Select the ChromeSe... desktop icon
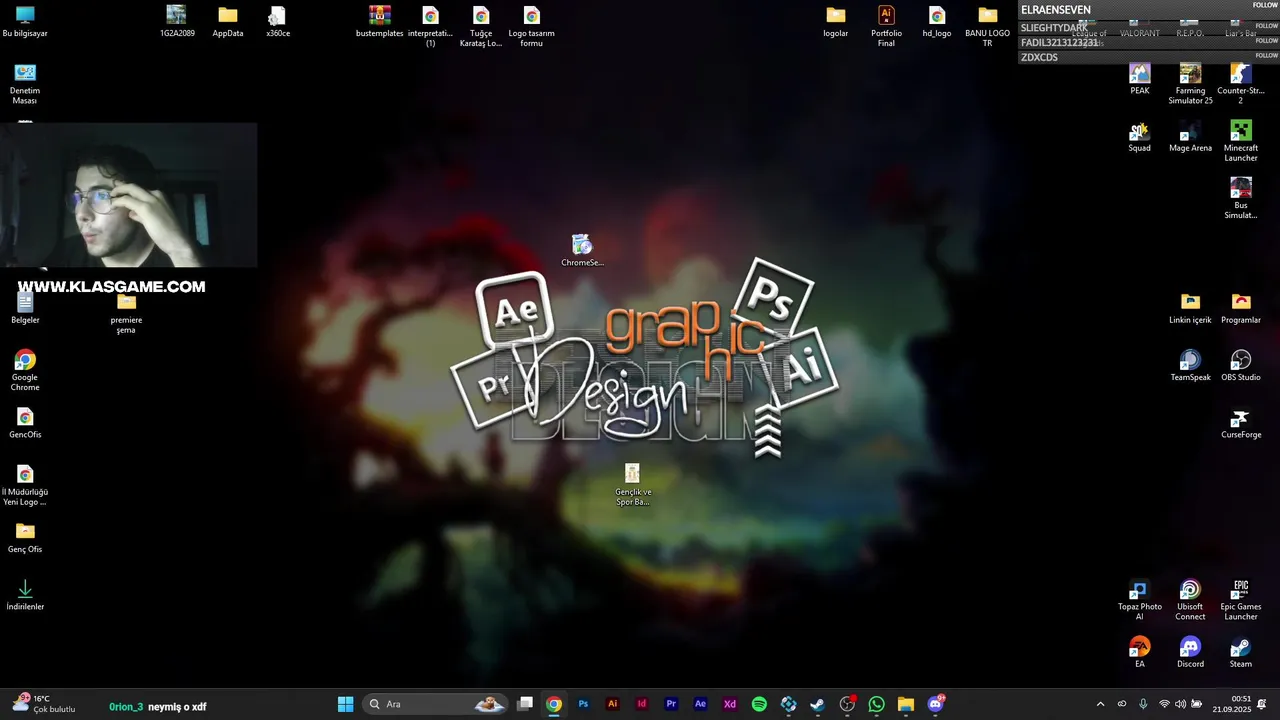 582,250
